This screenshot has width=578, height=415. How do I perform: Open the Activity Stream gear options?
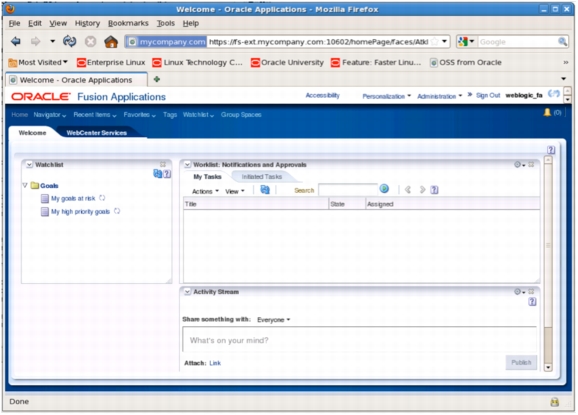519,292
